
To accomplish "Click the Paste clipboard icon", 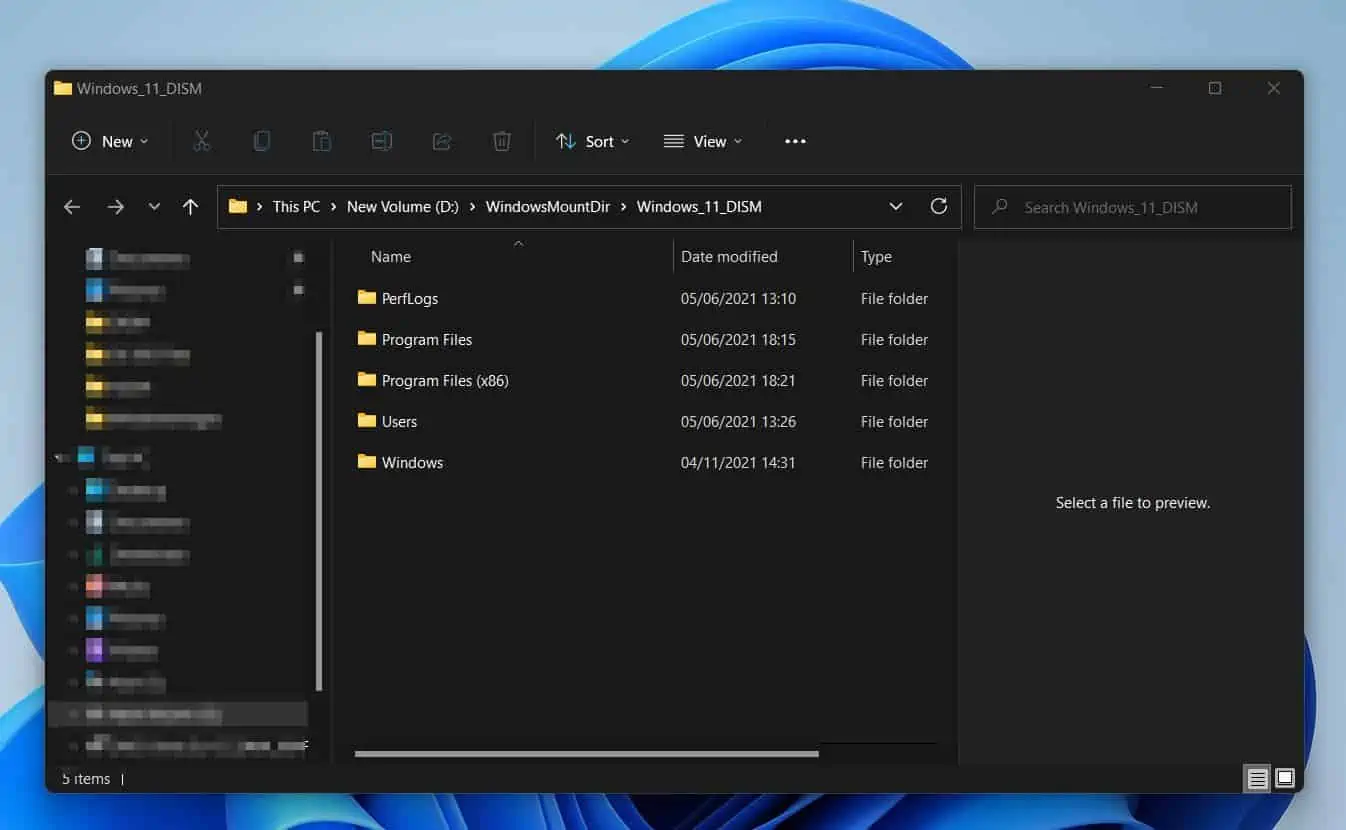I will tap(322, 141).
